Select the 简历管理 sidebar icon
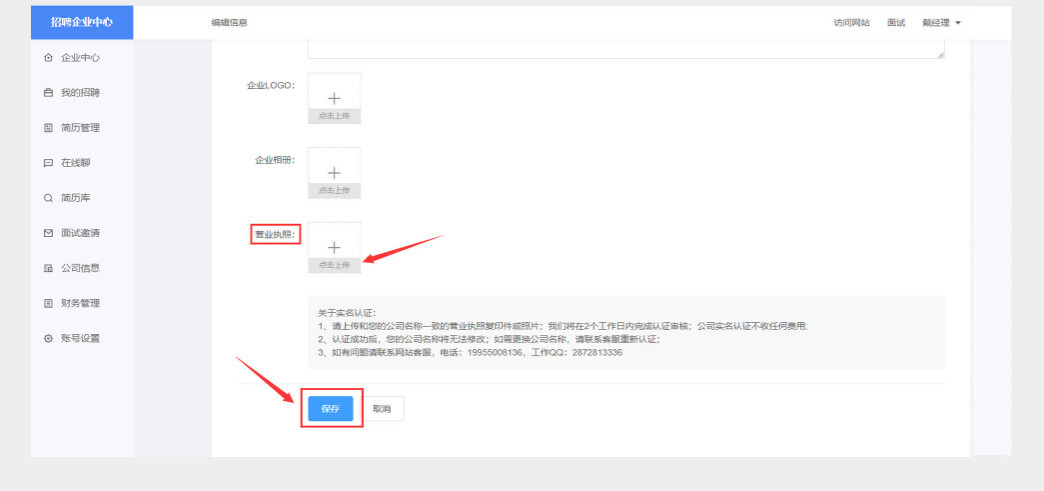The width and height of the screenshot is (1044, 491). (x=48, y=128)
